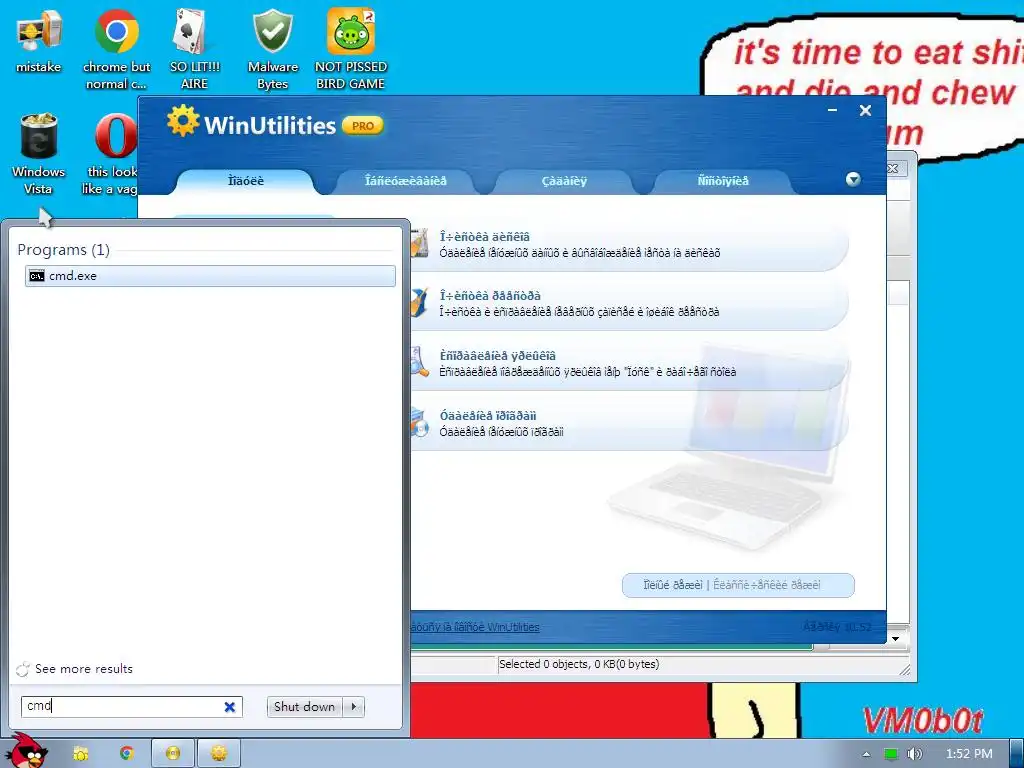This screenshot has width=1024, height=768.
Task: Click the Show desktop strip
Action: [1016, 754]
